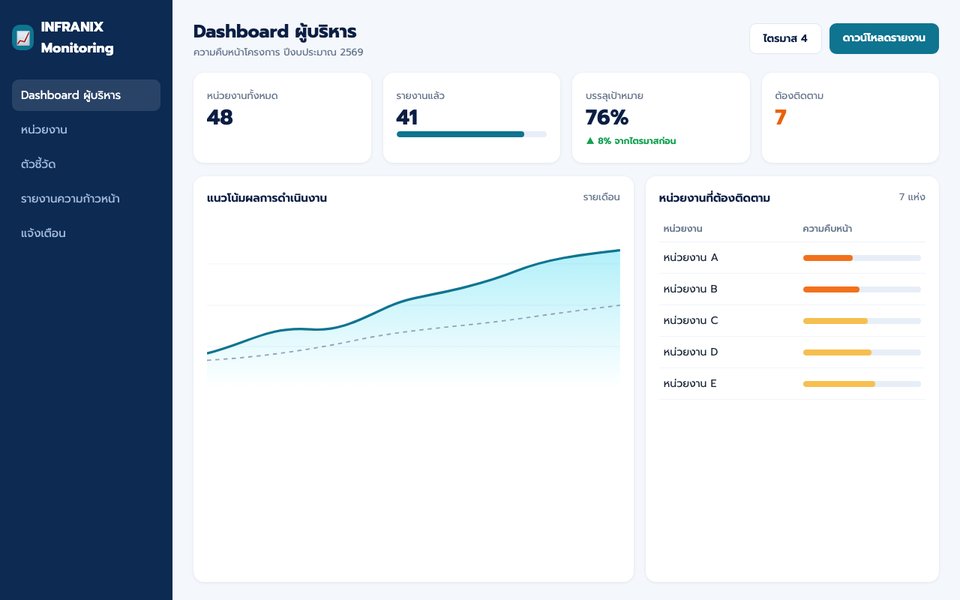Screen dimensions: 960x600
Task: Click the หน่วยงานทั้งหมด value 48
Action: pyautogui.click(x=220, y=117)
